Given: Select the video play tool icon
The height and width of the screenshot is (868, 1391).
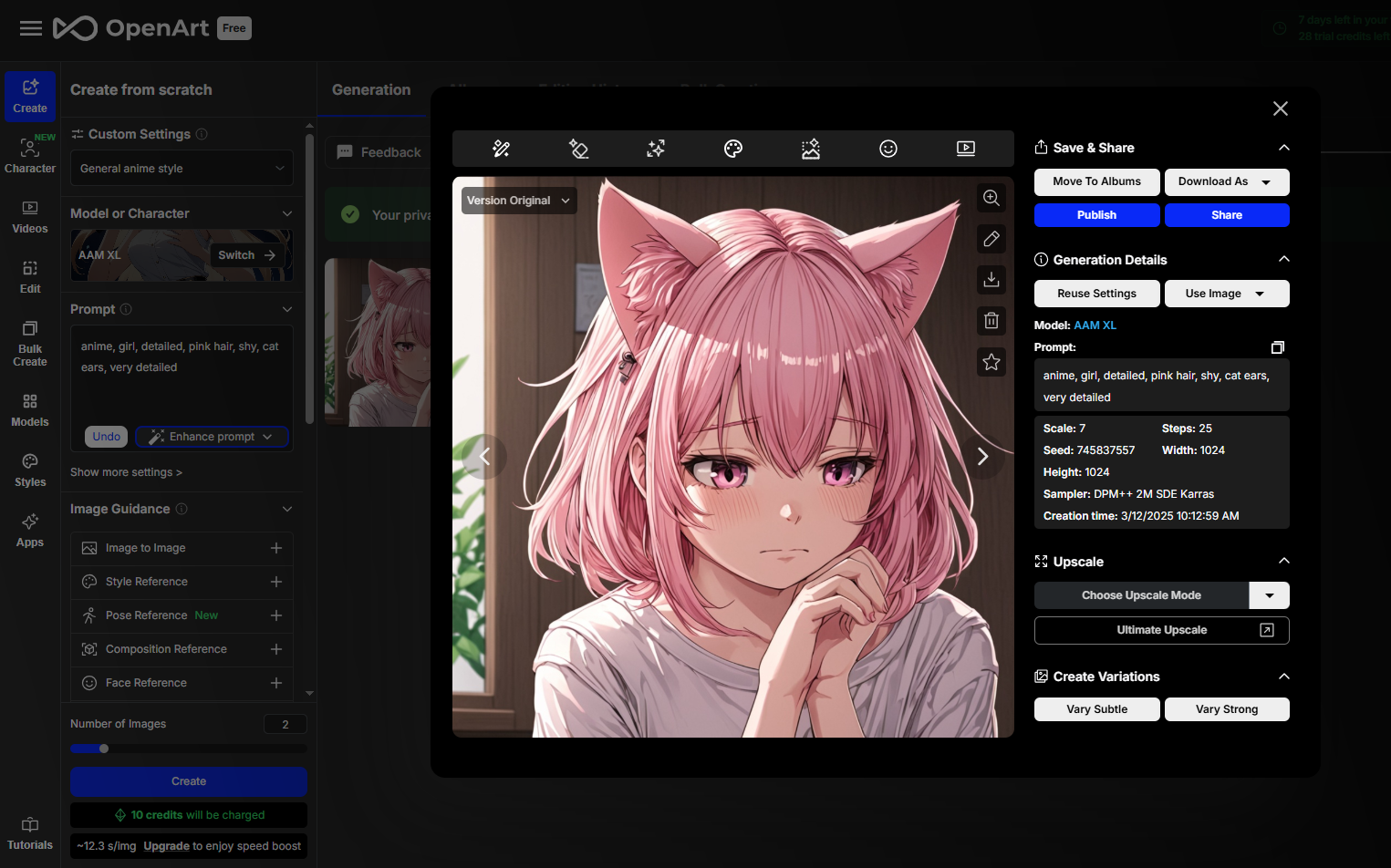Looking at the screenshot, I should (966, 149).
